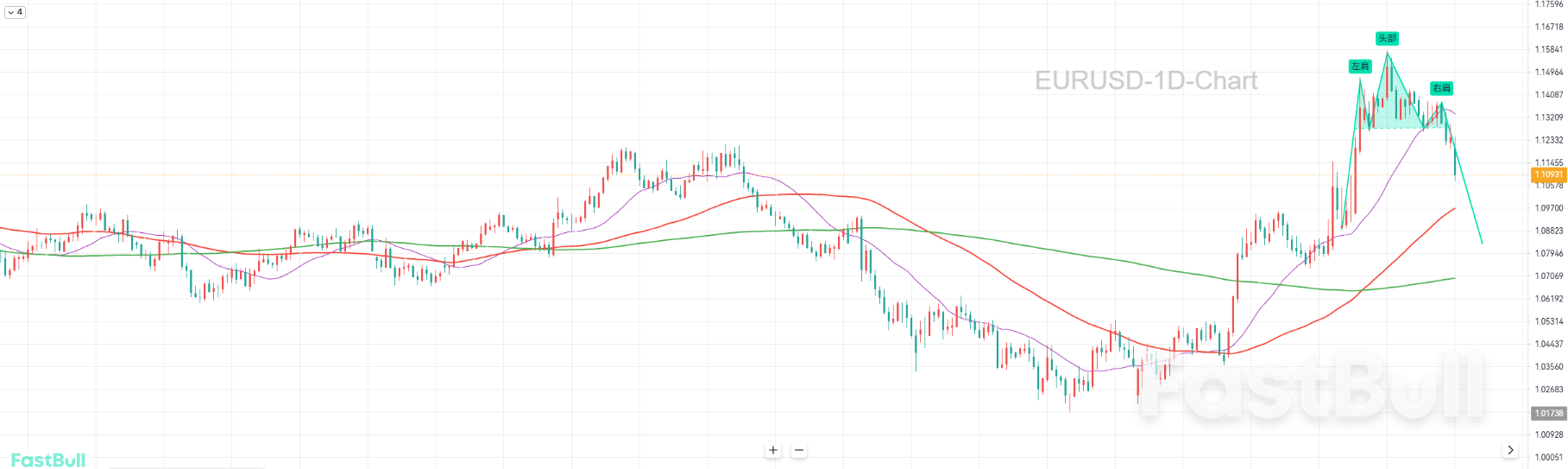Expand the collapsed indicator legend showing 4
1568x469 pixels.
coord(15,12)
